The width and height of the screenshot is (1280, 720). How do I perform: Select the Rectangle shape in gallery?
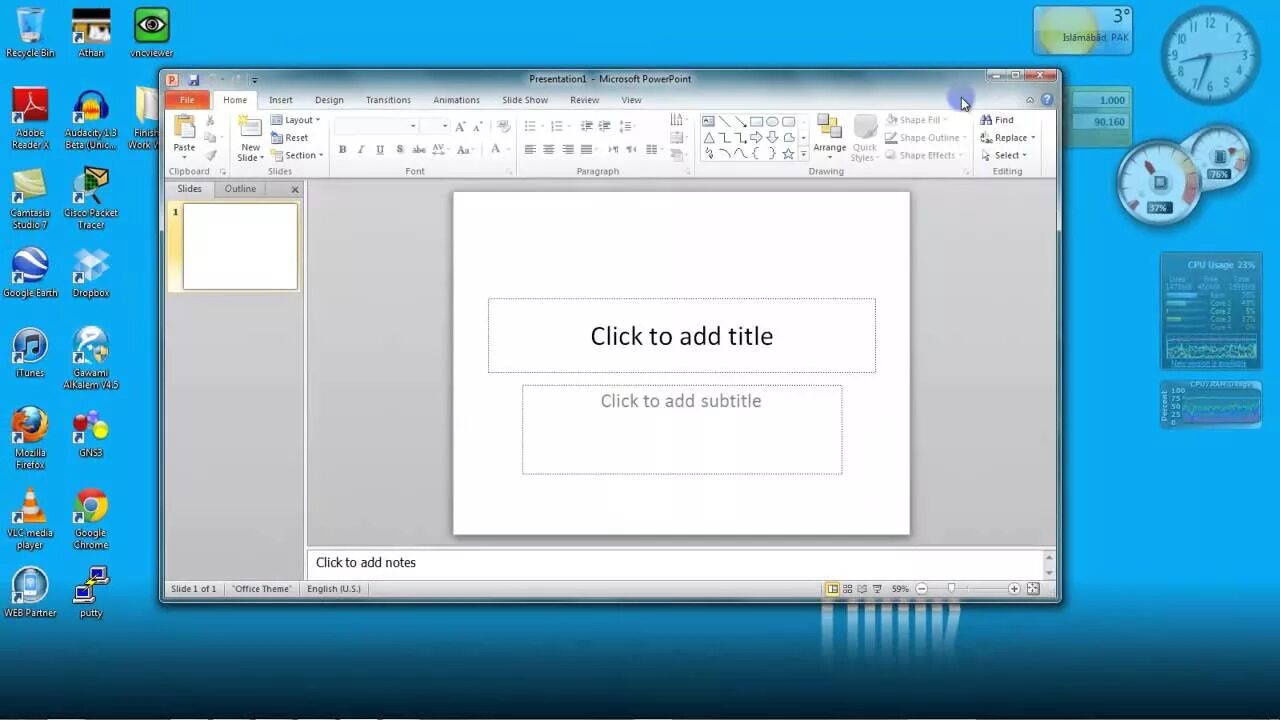[756, 121]
